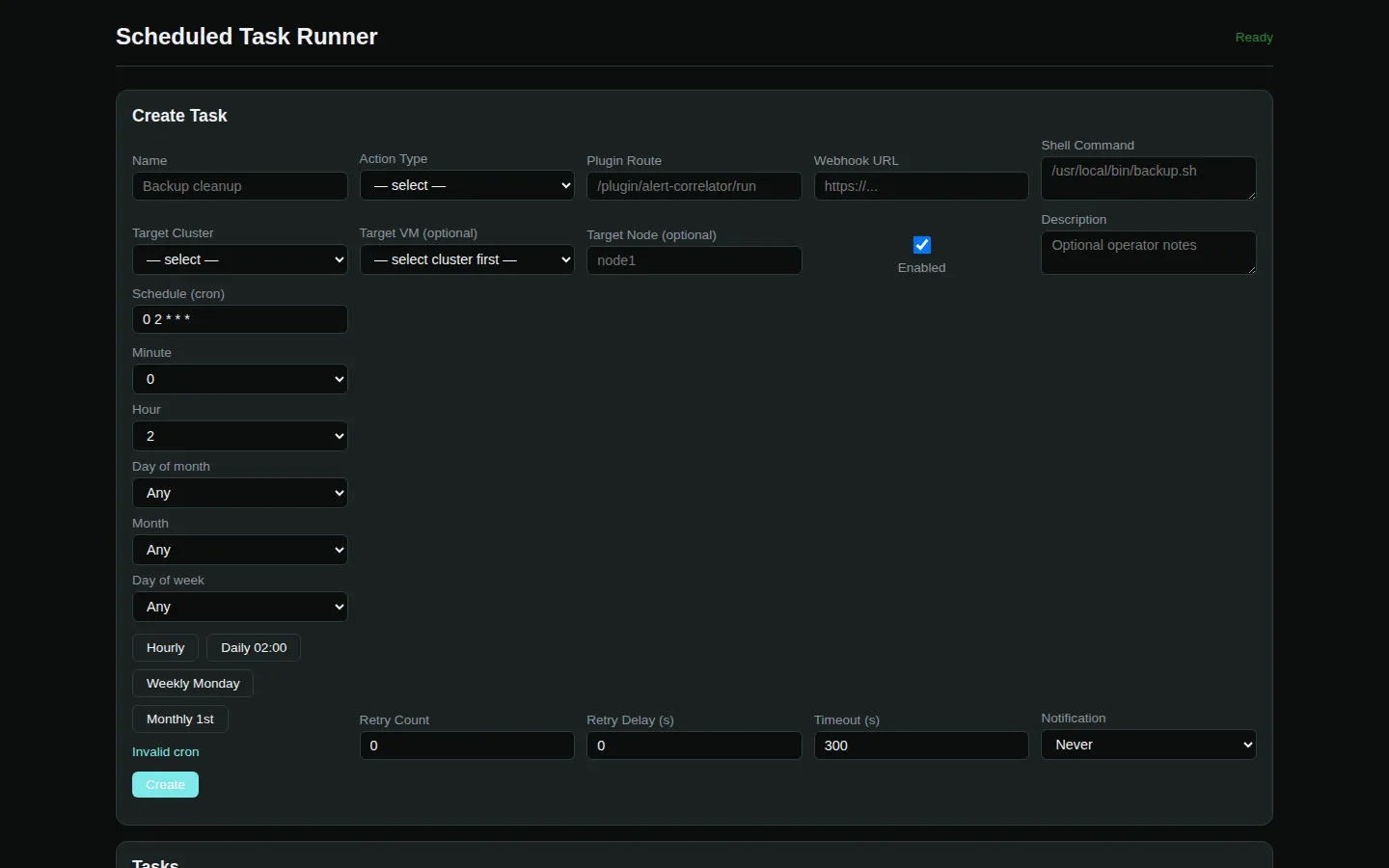
Task: Click the Retry Count field
Action: [x=467, y=746]
